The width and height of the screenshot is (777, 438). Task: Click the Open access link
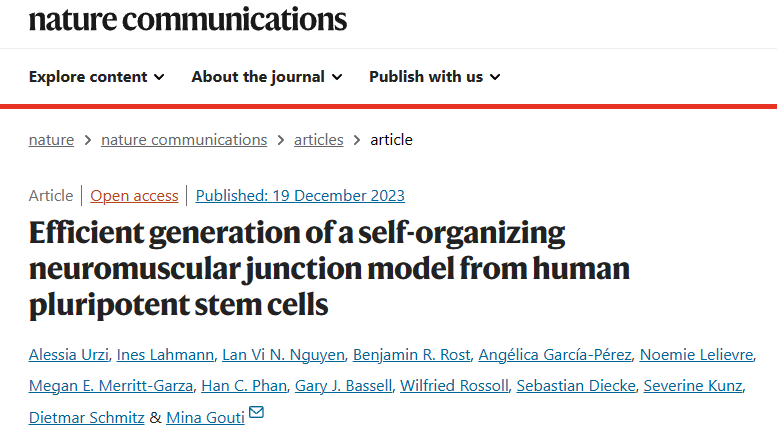pyautogui.click(x=134, y=196)
